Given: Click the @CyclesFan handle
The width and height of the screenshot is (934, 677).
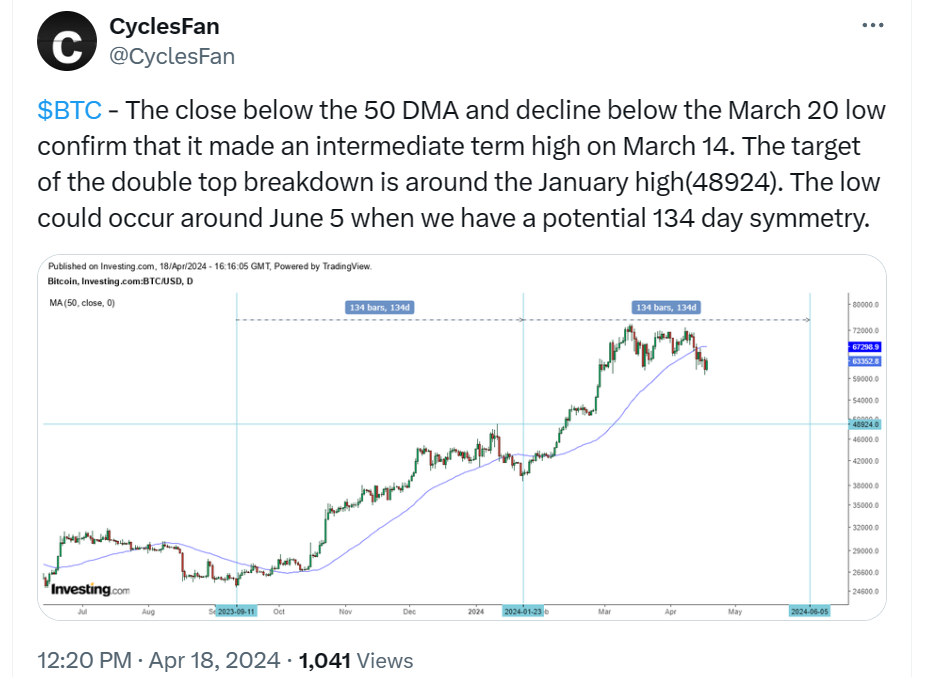Looking at the screenshot, I should (171, 56).
